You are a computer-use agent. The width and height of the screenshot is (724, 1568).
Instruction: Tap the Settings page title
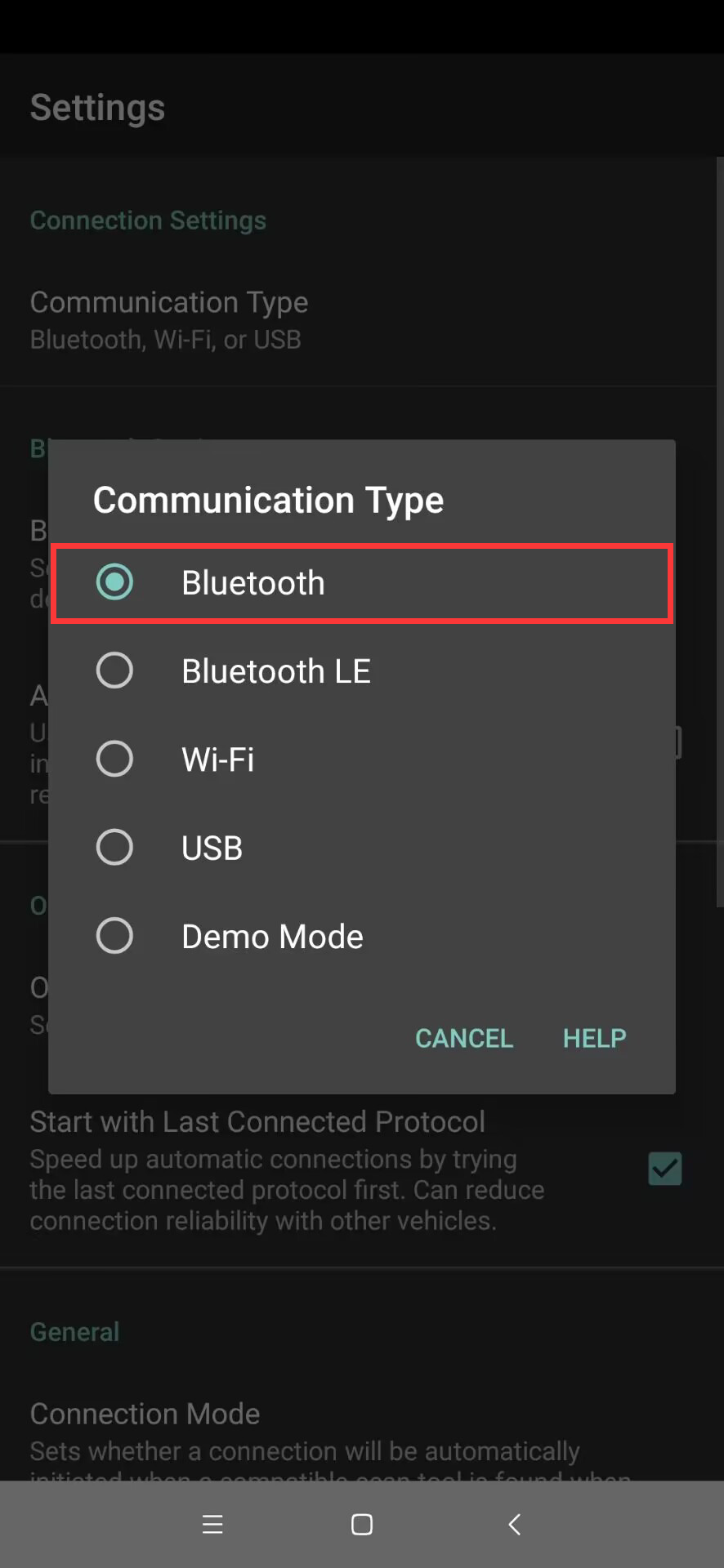97,108
